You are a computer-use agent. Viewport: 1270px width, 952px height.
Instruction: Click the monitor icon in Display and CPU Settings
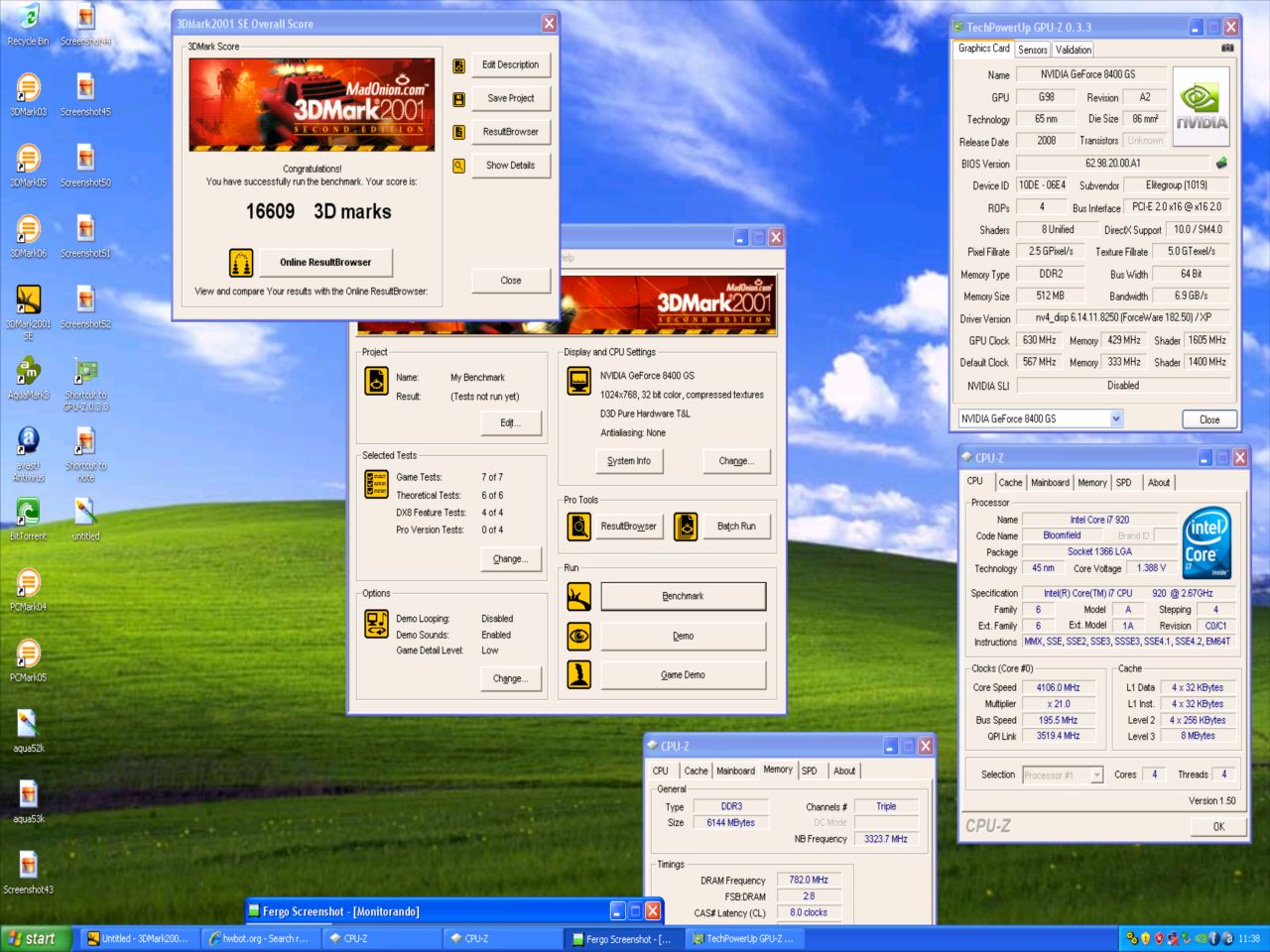coord(578,381)
